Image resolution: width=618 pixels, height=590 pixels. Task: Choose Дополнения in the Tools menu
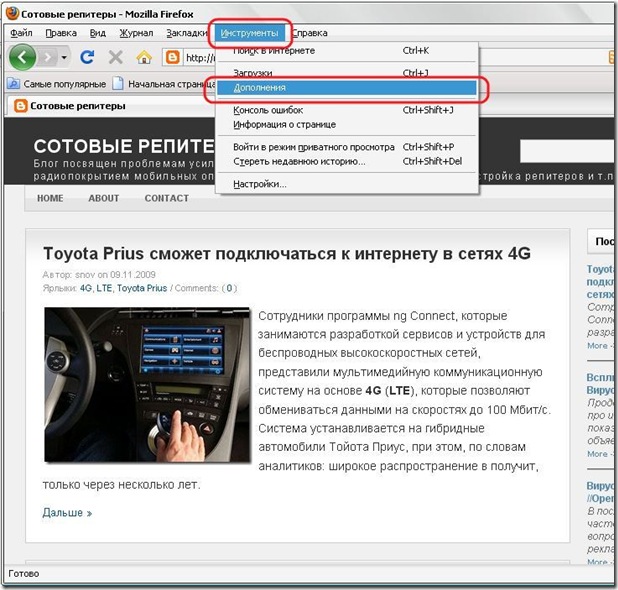pos(347,88)
